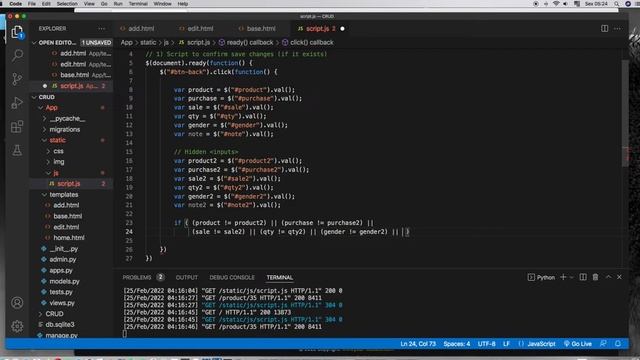This screenshot has width=640, height=360.
Task: Click macOS Spotlight search icon
Action: (617, 4)
